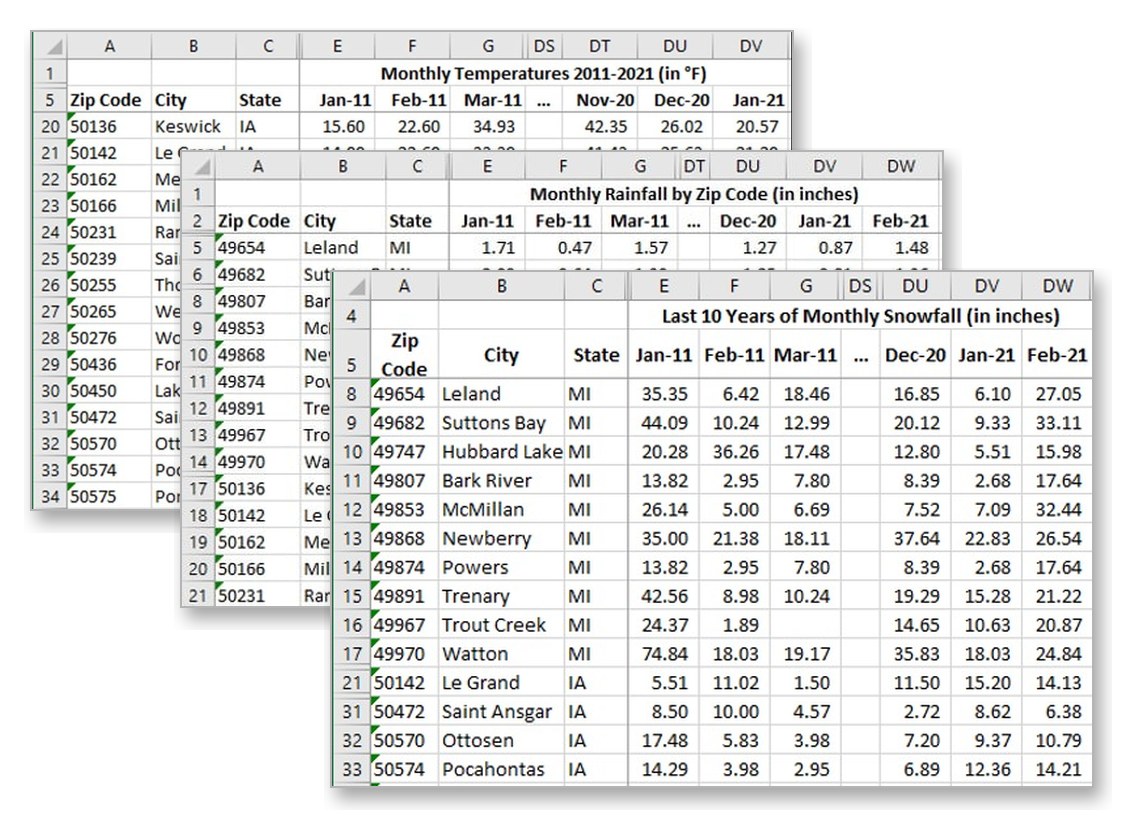This screenshot has width=1124, height=818.
Task: Click 'Last 10 Years of Monthly Snowfall' title
Action: [x=860, y=316]
